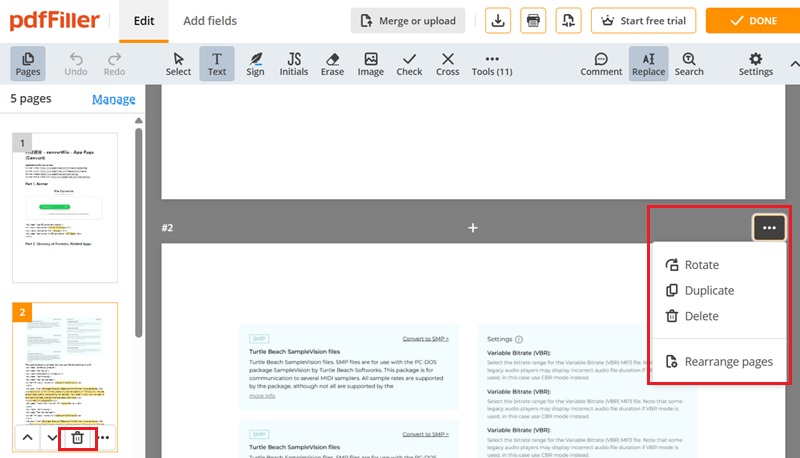Move page 2 down with the arrow
Image resolution: width=800 pixels, height=458 pixels.
[x=52, y=438]
